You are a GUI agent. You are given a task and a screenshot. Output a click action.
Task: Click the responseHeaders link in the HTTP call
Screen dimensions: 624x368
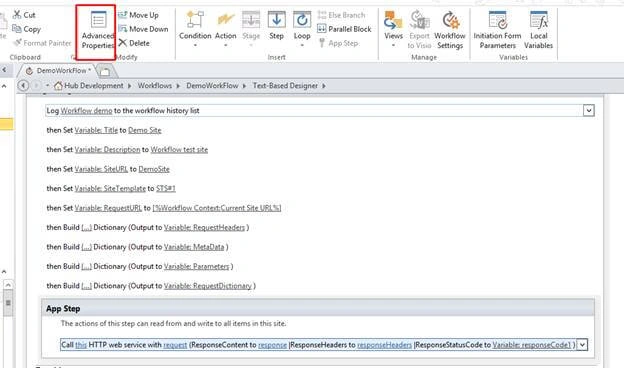pyautogui.click(x=384, y=345)
